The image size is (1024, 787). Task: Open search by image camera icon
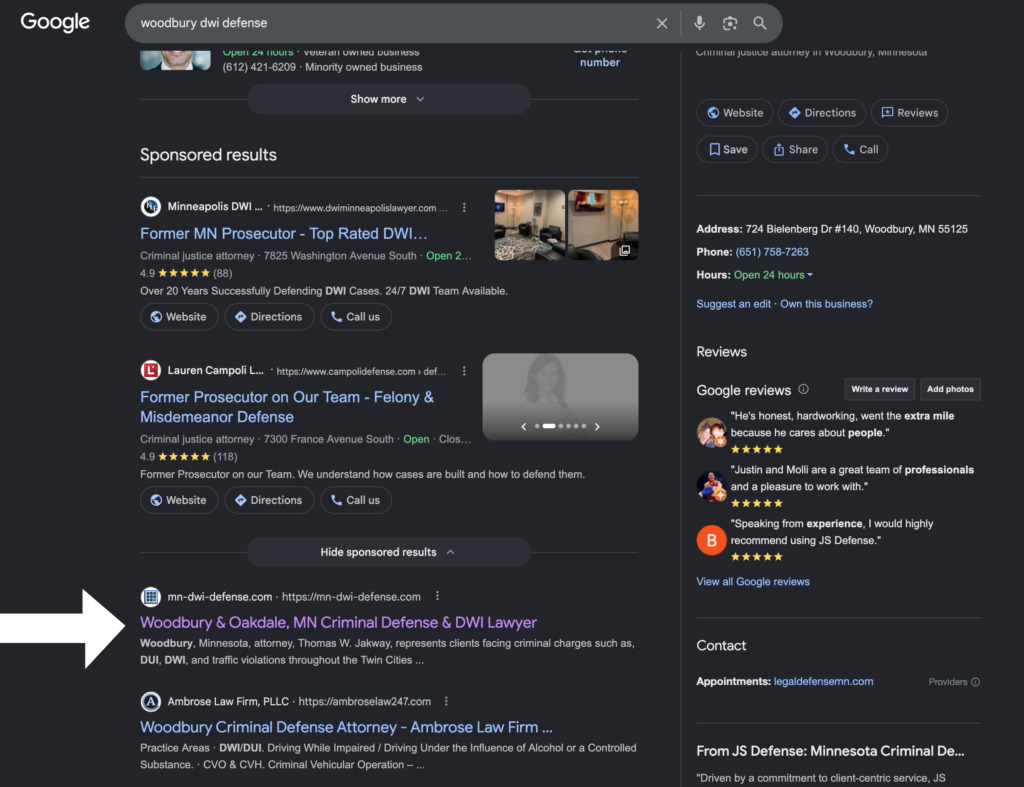coord(729,24)
